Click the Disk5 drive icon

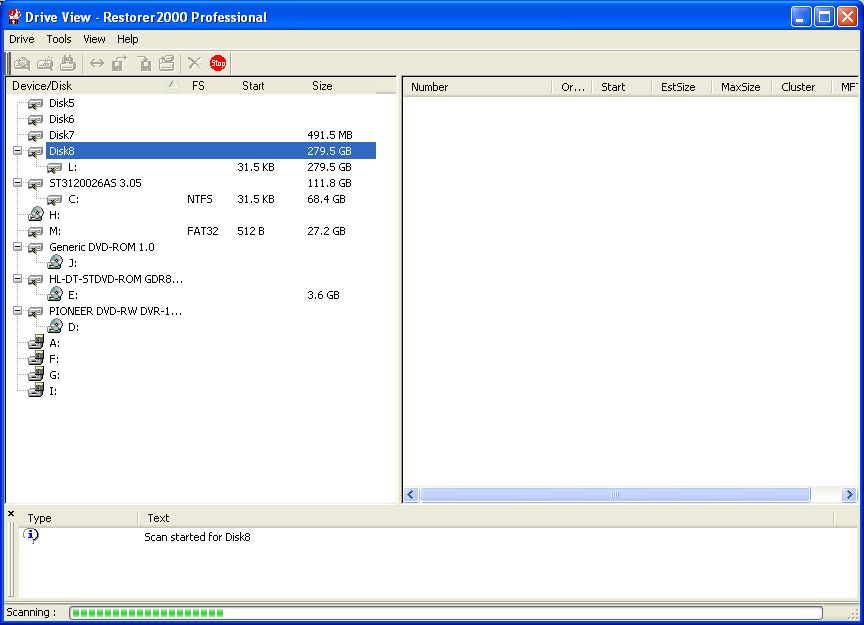[x=35, y=104]
